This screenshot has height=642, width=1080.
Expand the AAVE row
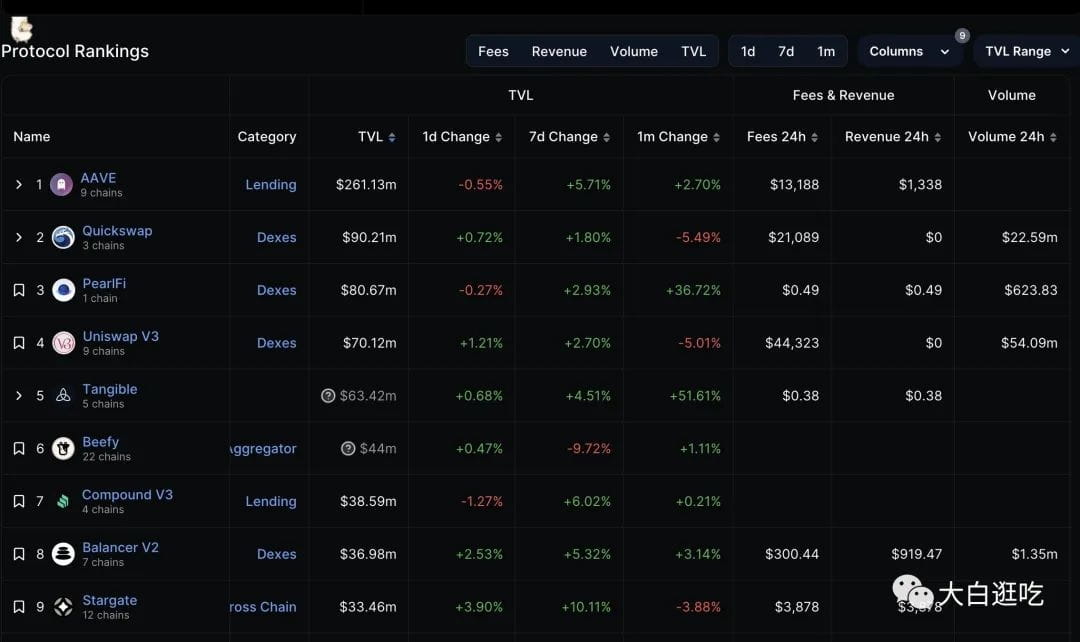[19, 185]
